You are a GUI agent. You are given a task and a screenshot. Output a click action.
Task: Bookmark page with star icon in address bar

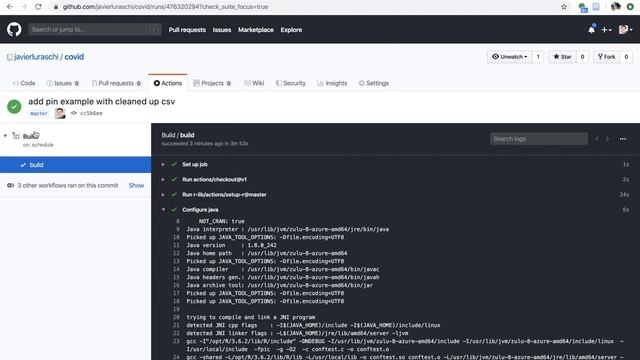click(564, 7)
